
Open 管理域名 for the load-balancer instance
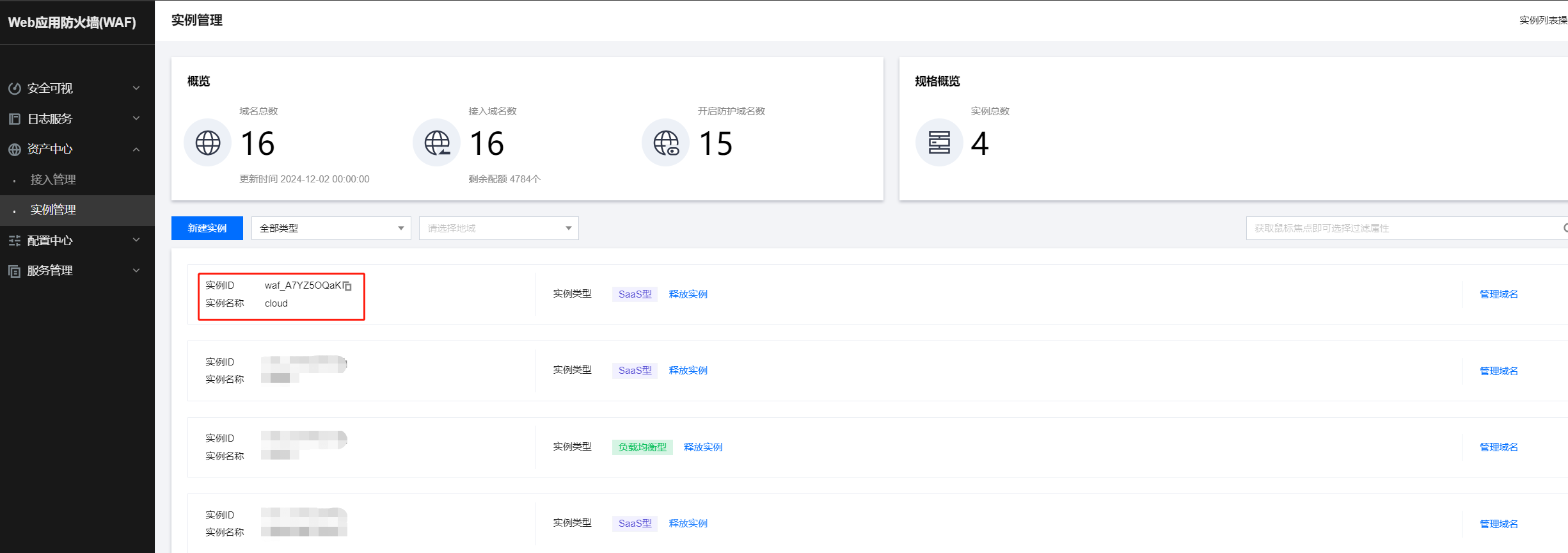(x=1498, y=447)
